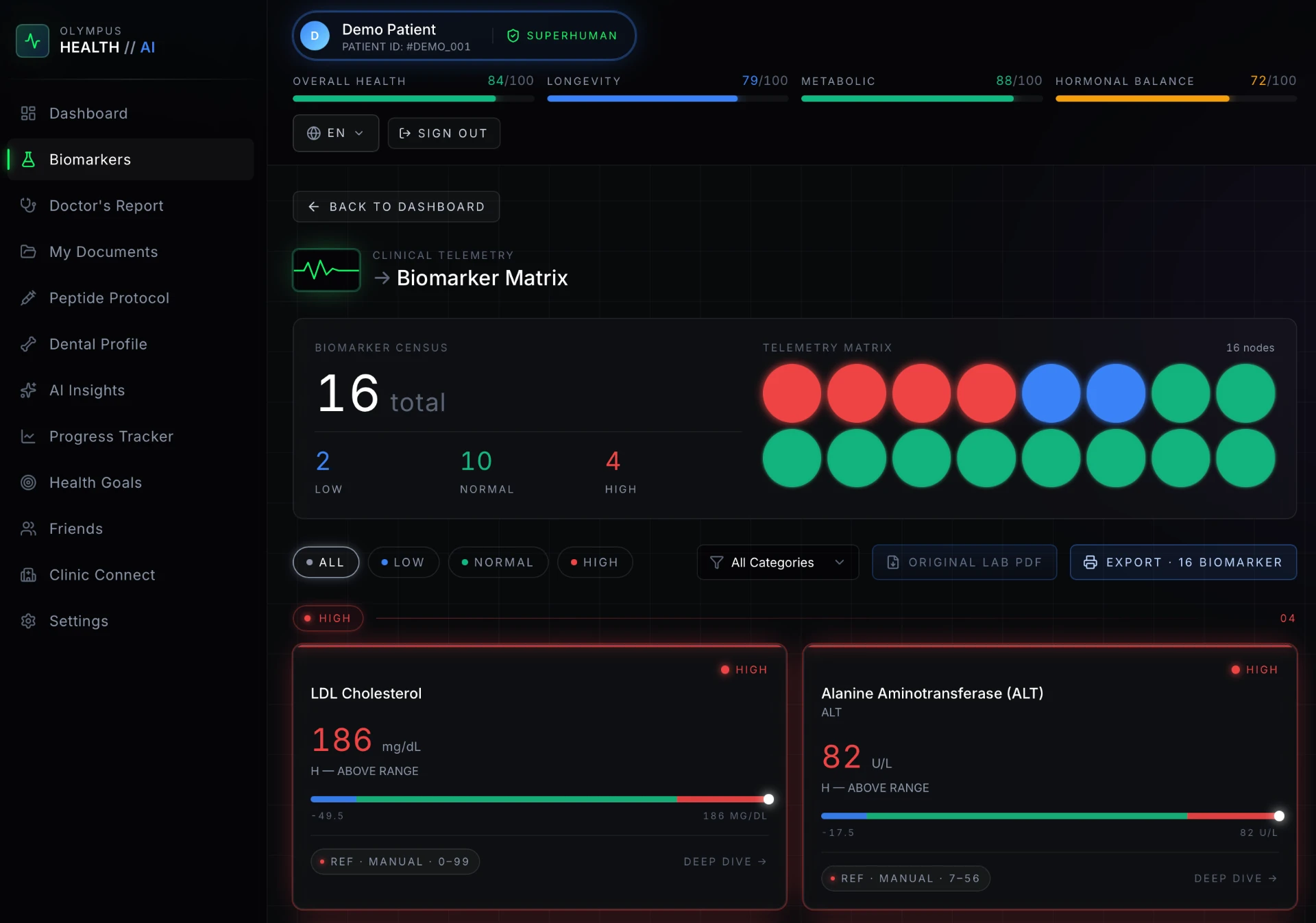Navigate to Peptide Protocol section

[x=130, y=298]
